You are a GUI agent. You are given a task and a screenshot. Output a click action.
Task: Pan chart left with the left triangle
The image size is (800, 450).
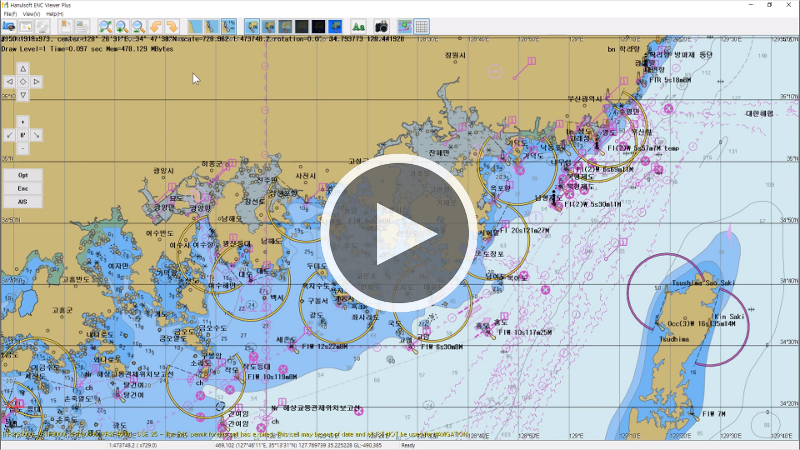pos(10,81)
